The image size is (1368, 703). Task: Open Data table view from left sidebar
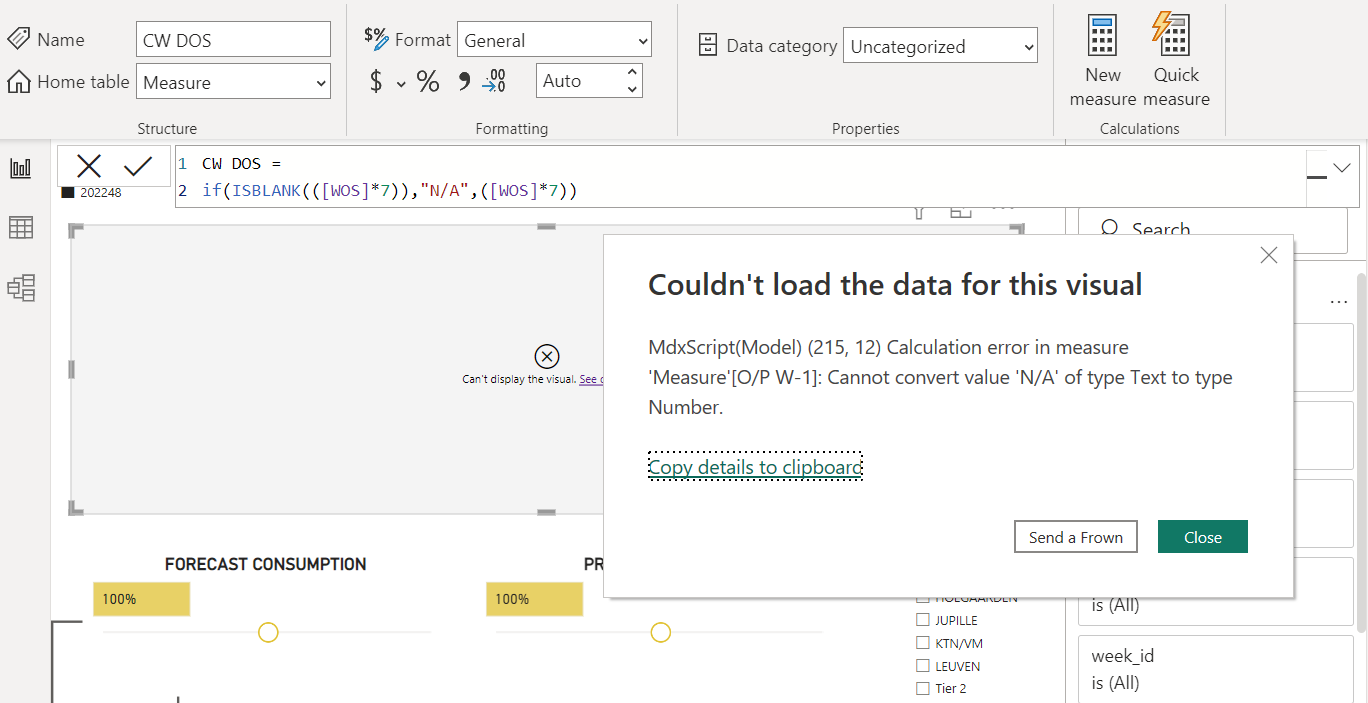[21, 228]
